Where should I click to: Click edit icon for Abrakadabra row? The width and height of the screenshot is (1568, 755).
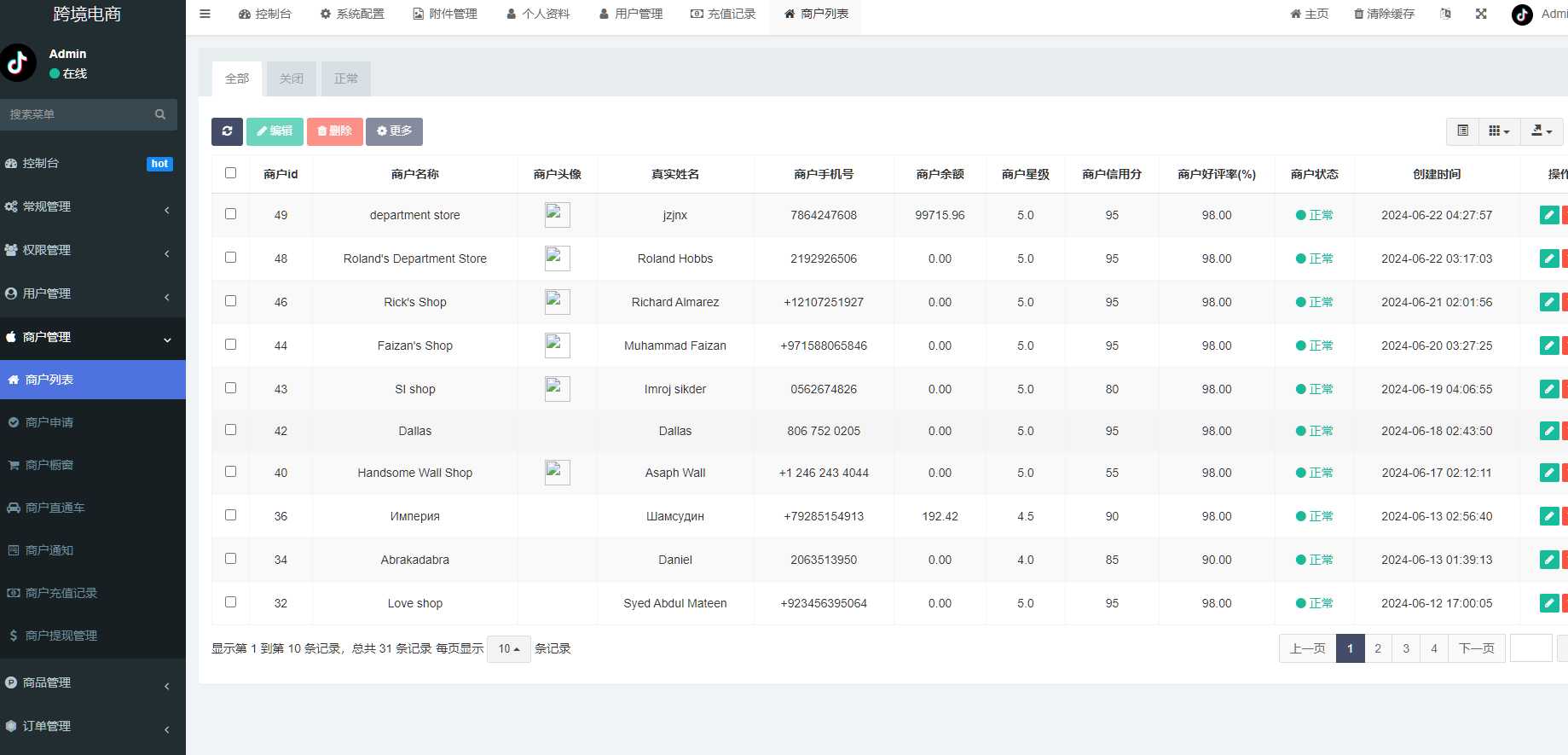1549,560
